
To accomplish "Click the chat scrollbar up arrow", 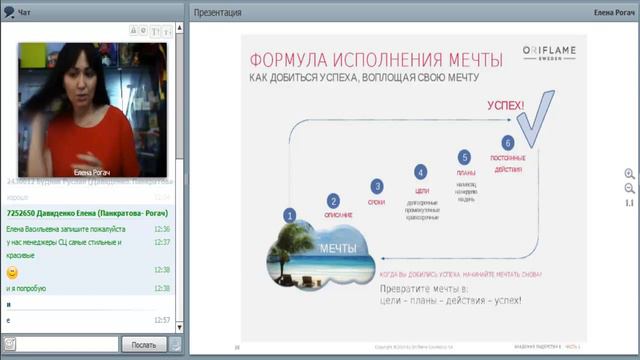I will 180,28.
